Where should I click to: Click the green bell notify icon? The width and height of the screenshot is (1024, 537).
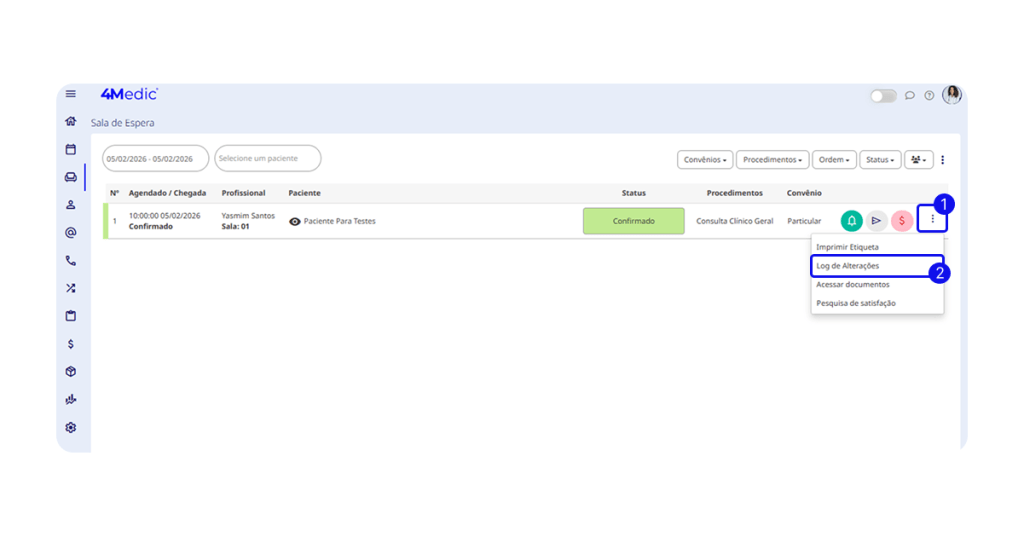pos(851,221)
